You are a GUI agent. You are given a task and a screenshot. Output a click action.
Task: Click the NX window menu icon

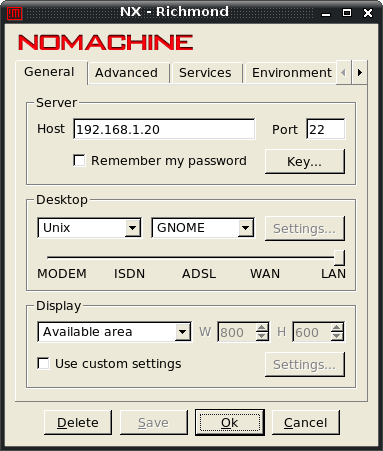pyautogui.click(x=14, y=13)
